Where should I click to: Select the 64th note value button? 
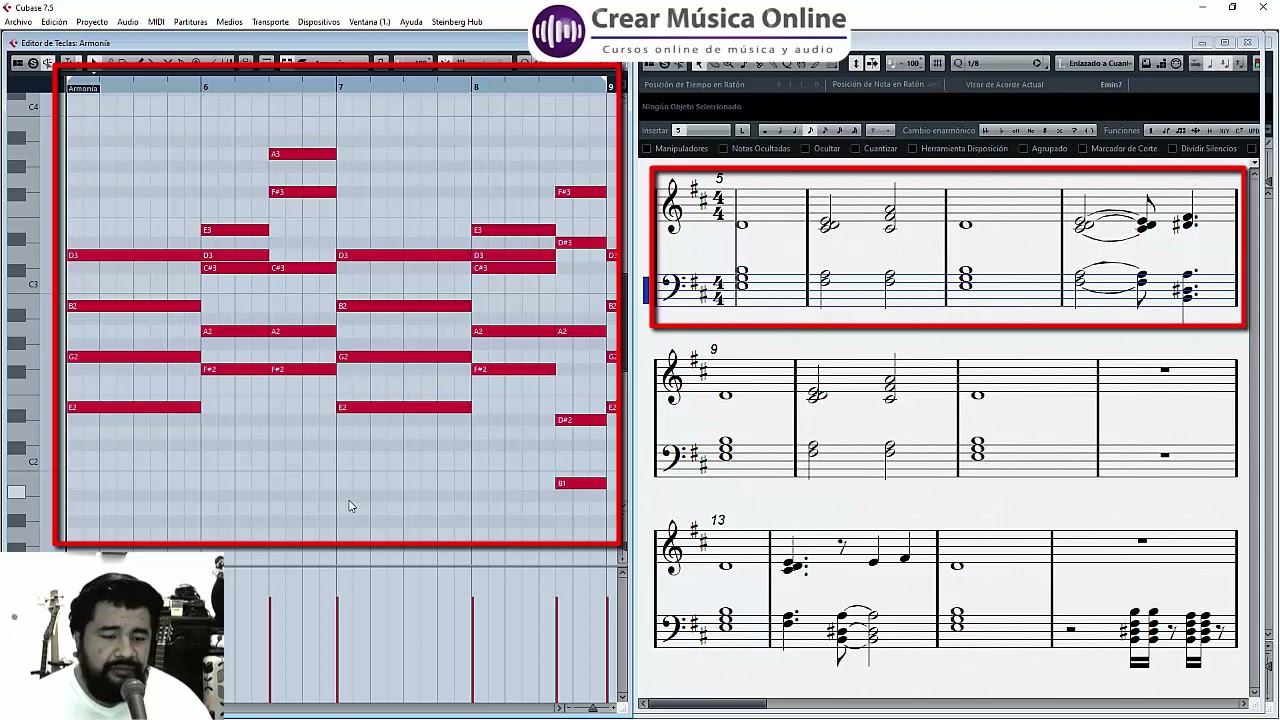click(x=855, y=130)
